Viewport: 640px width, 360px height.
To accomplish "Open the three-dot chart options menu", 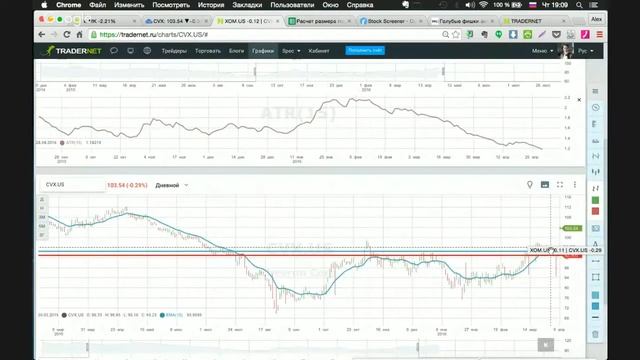I will coord(575,184).
